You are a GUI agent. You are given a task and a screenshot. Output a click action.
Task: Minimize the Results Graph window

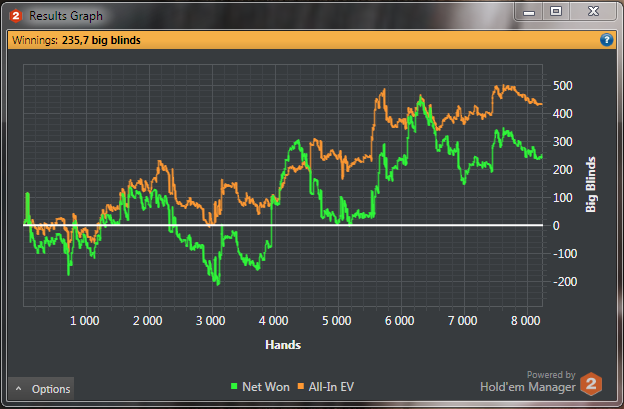pos(529,13)
